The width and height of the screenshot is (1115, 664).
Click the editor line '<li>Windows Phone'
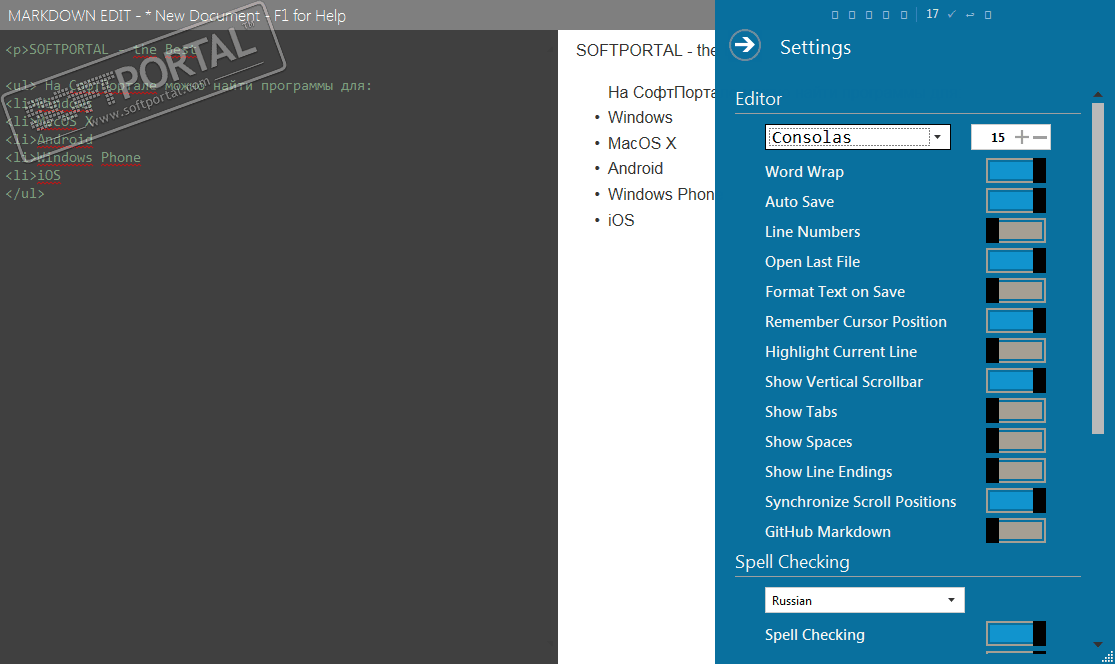[73, 157]
